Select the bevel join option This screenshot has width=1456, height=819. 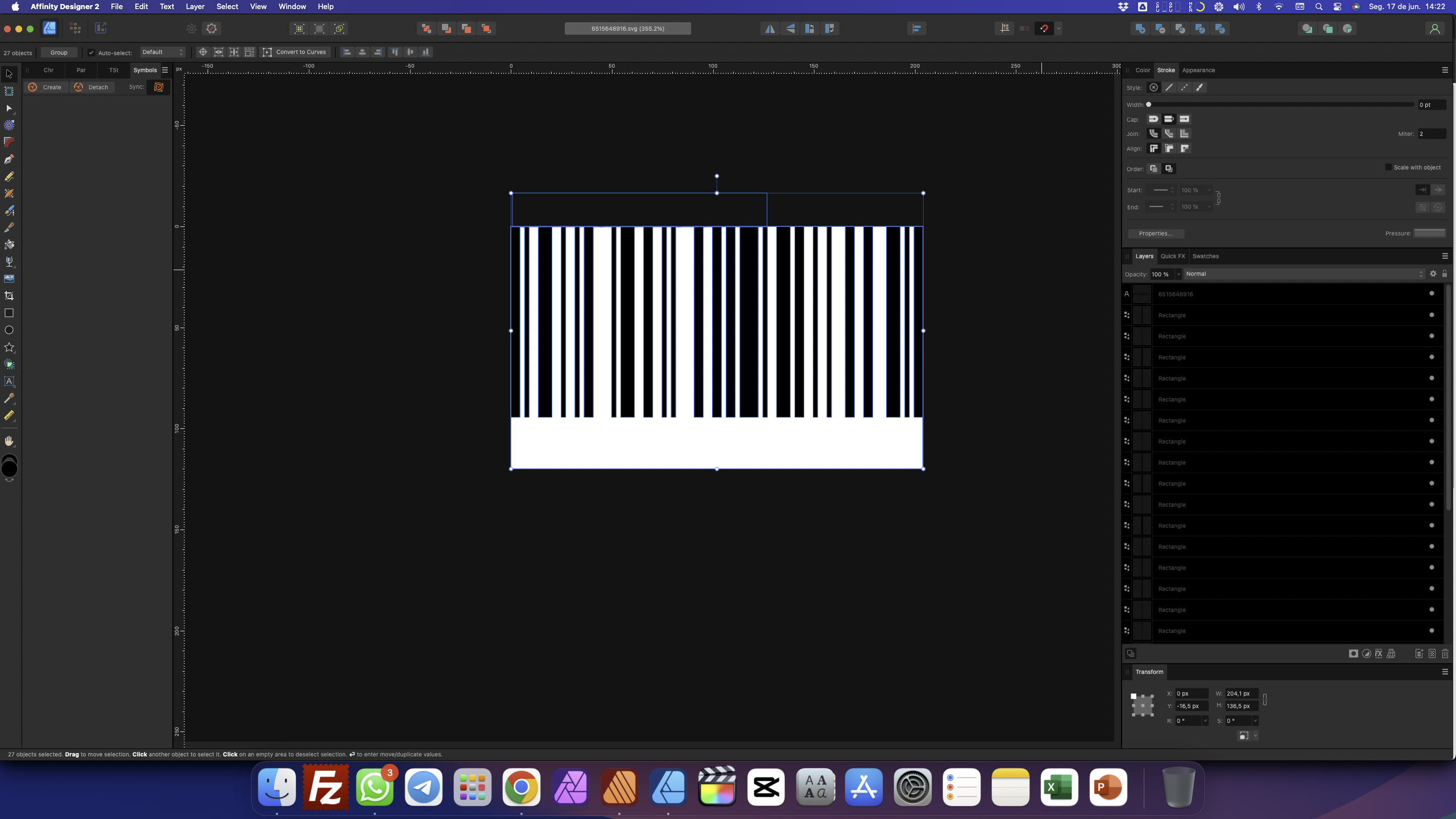pyautogui.click(x=1169, y=134)
